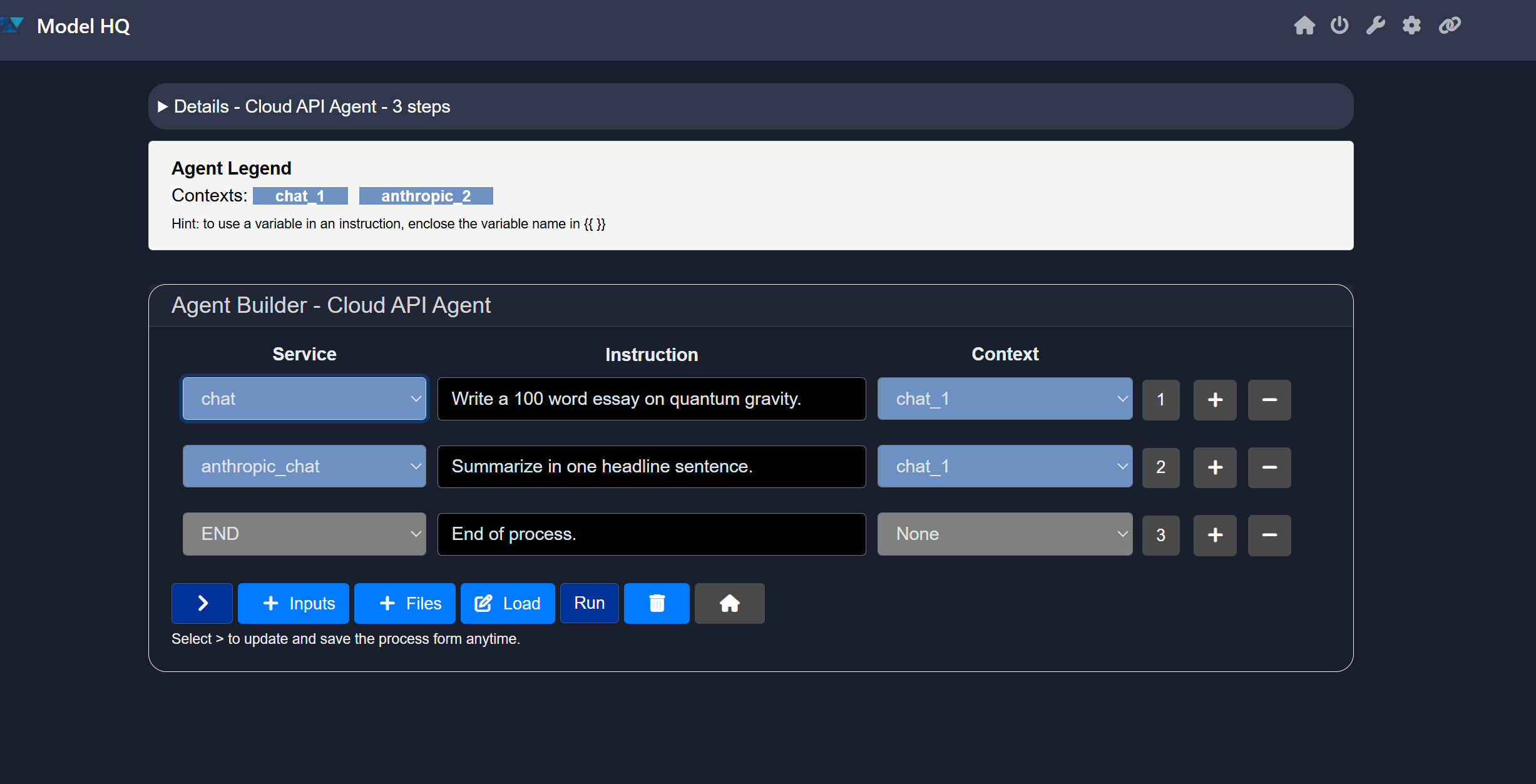Click the gray home button below the steps
This screenshot has width=1536, height=784.
(729, 603)
